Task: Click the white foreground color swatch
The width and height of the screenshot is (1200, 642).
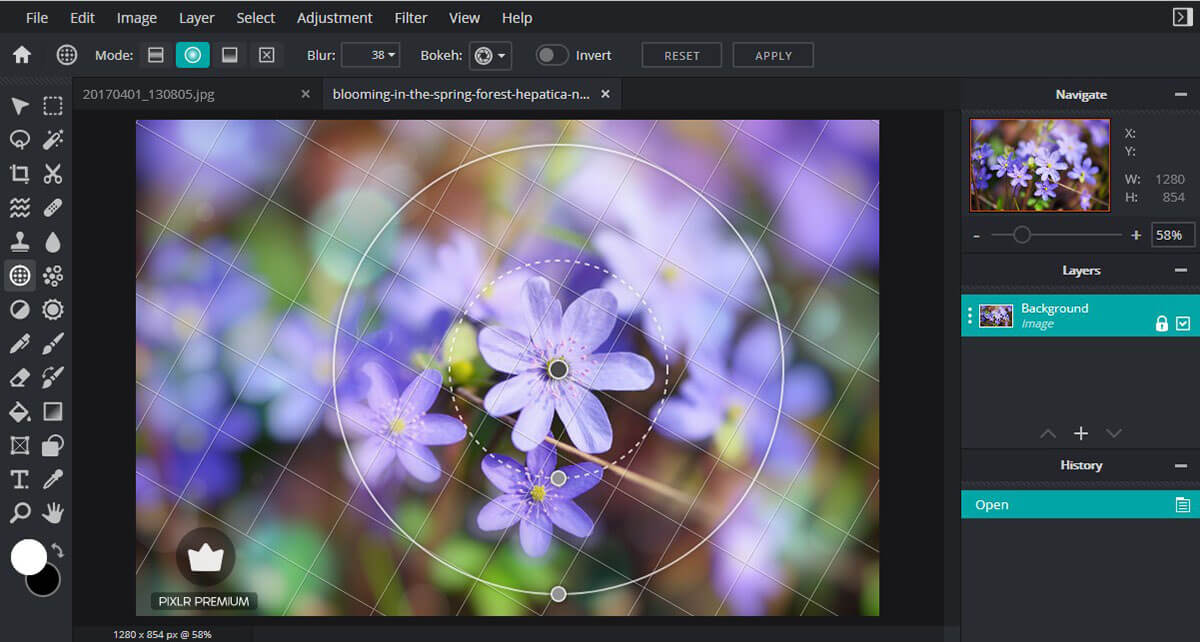Action: click(29, 557)
